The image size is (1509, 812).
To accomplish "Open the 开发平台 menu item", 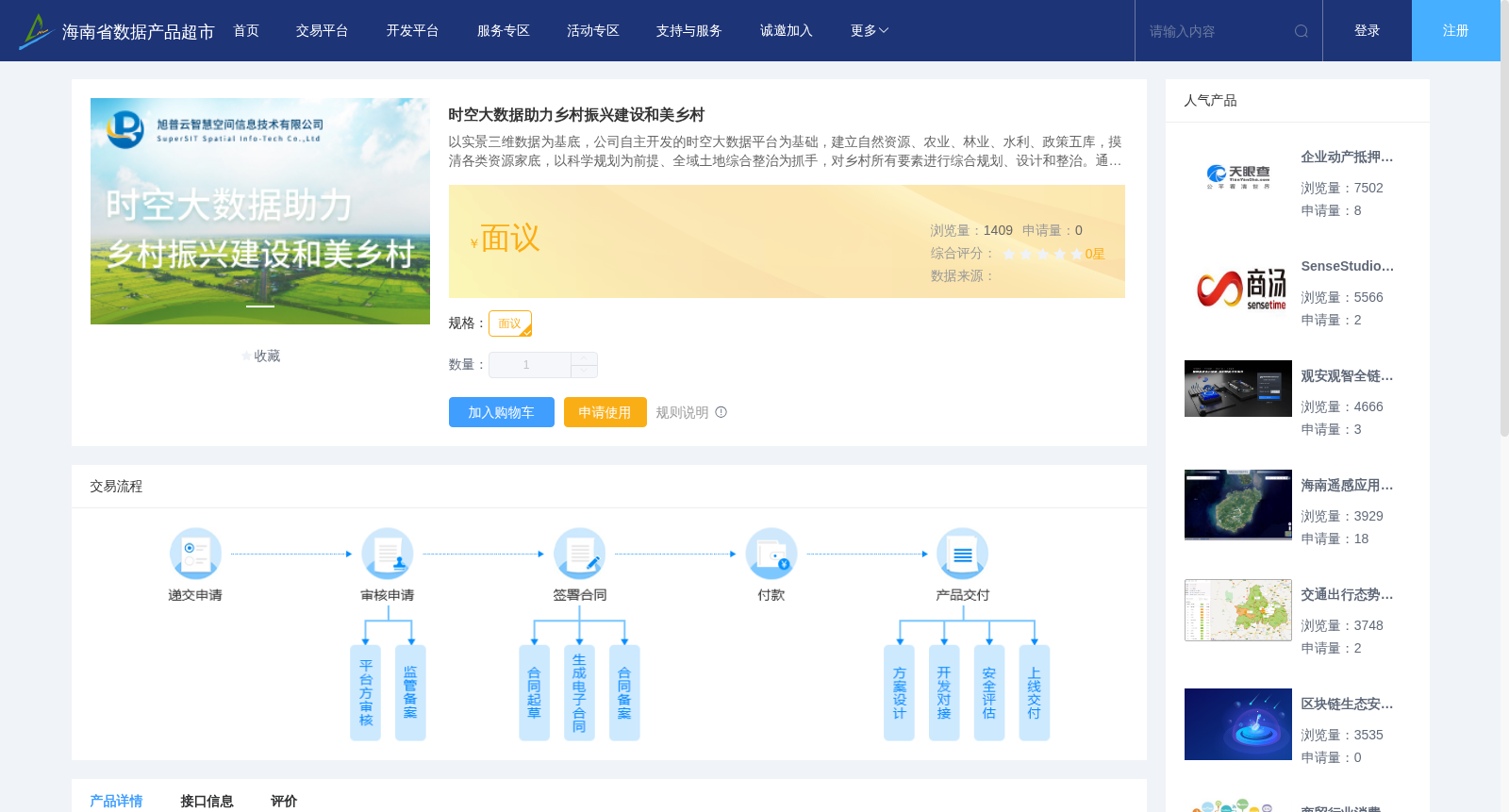I will coord(412,31).
